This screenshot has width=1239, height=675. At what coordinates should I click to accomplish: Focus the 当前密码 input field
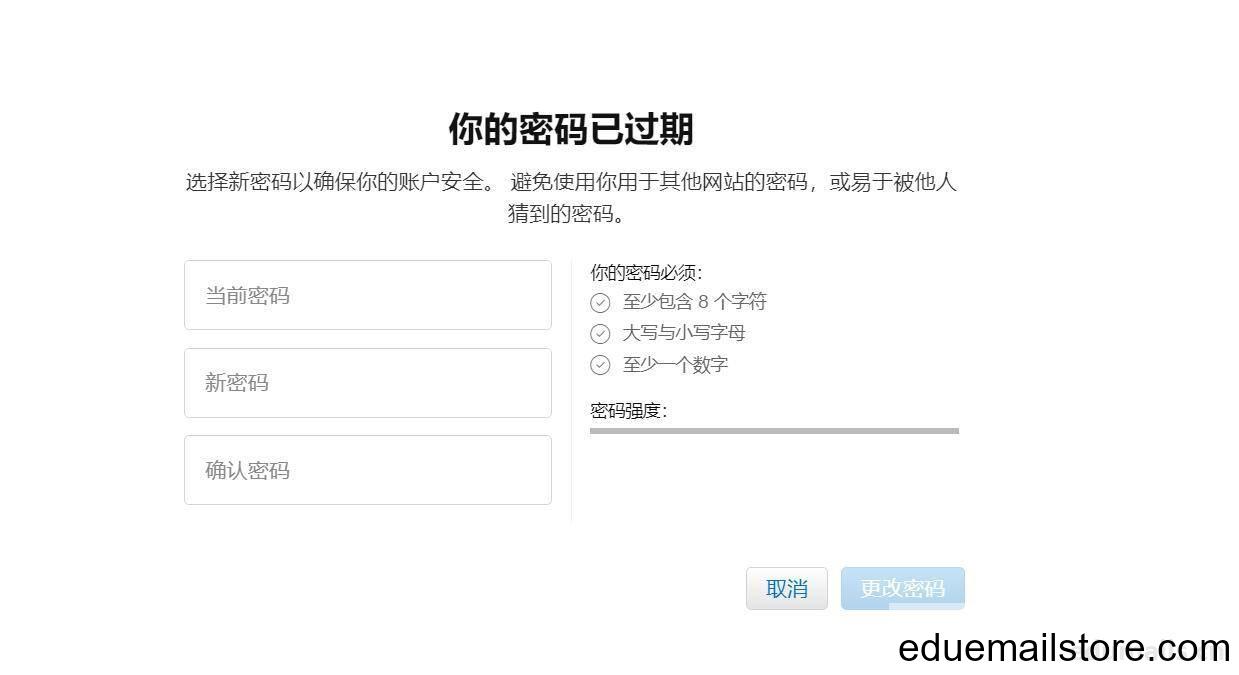[368, 295]
